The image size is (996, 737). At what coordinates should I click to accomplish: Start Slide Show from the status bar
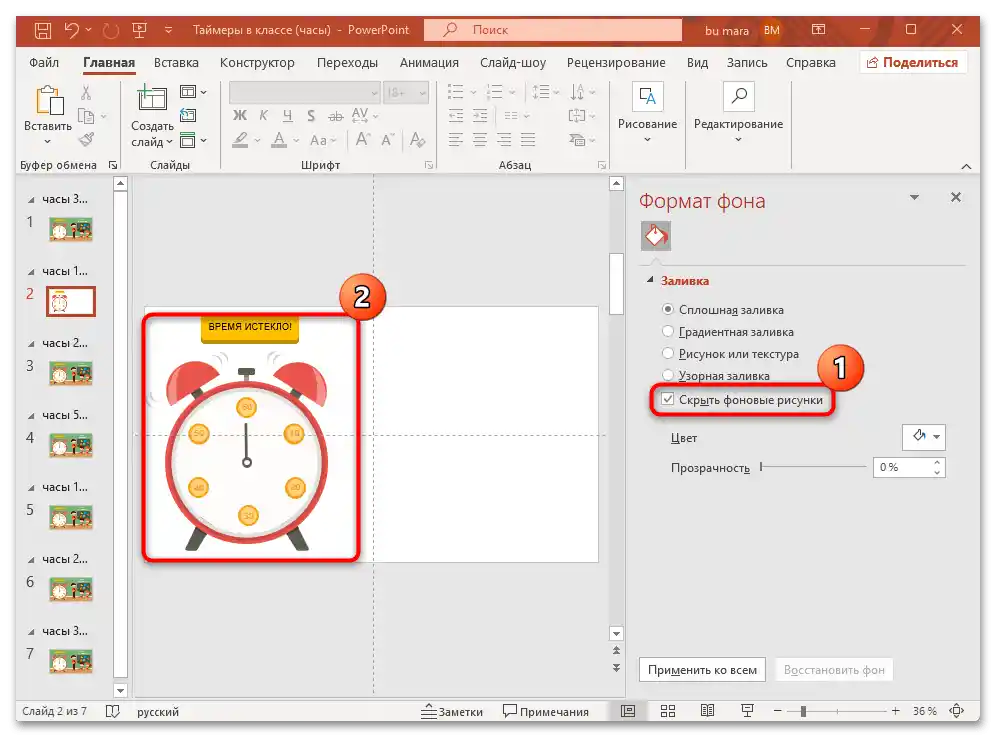747,711
